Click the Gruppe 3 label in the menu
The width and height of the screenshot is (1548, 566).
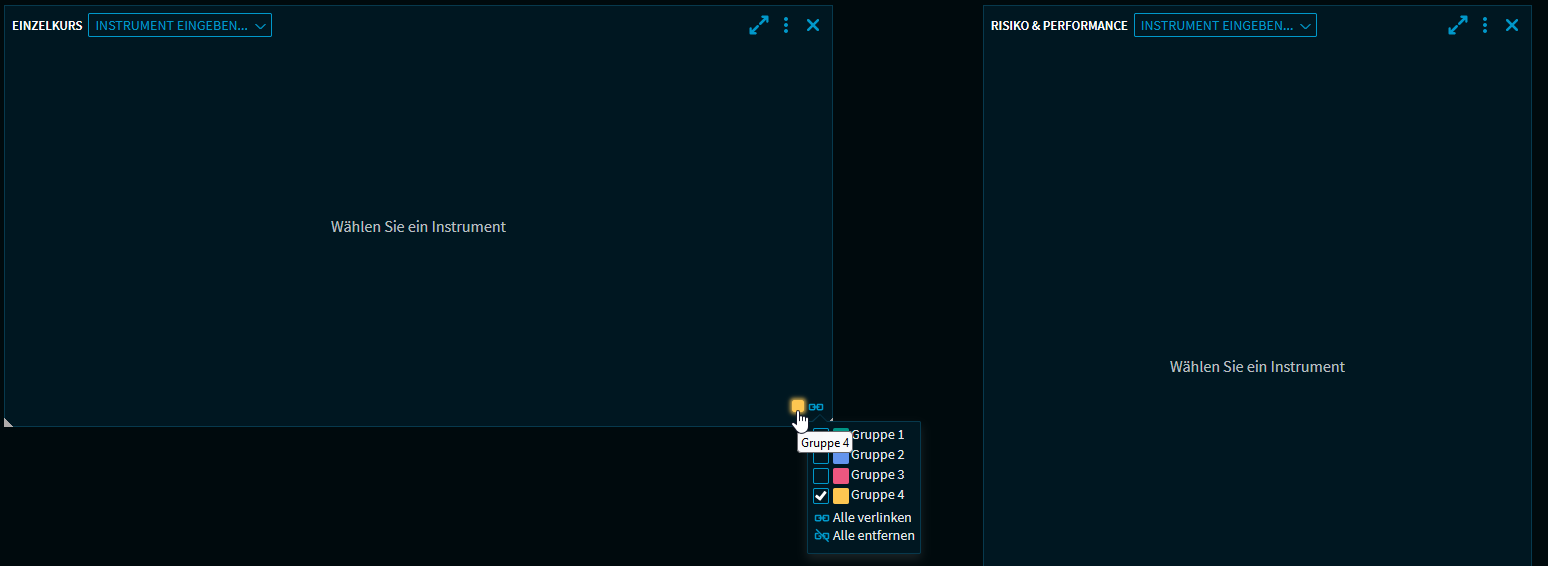coord(877,475)
